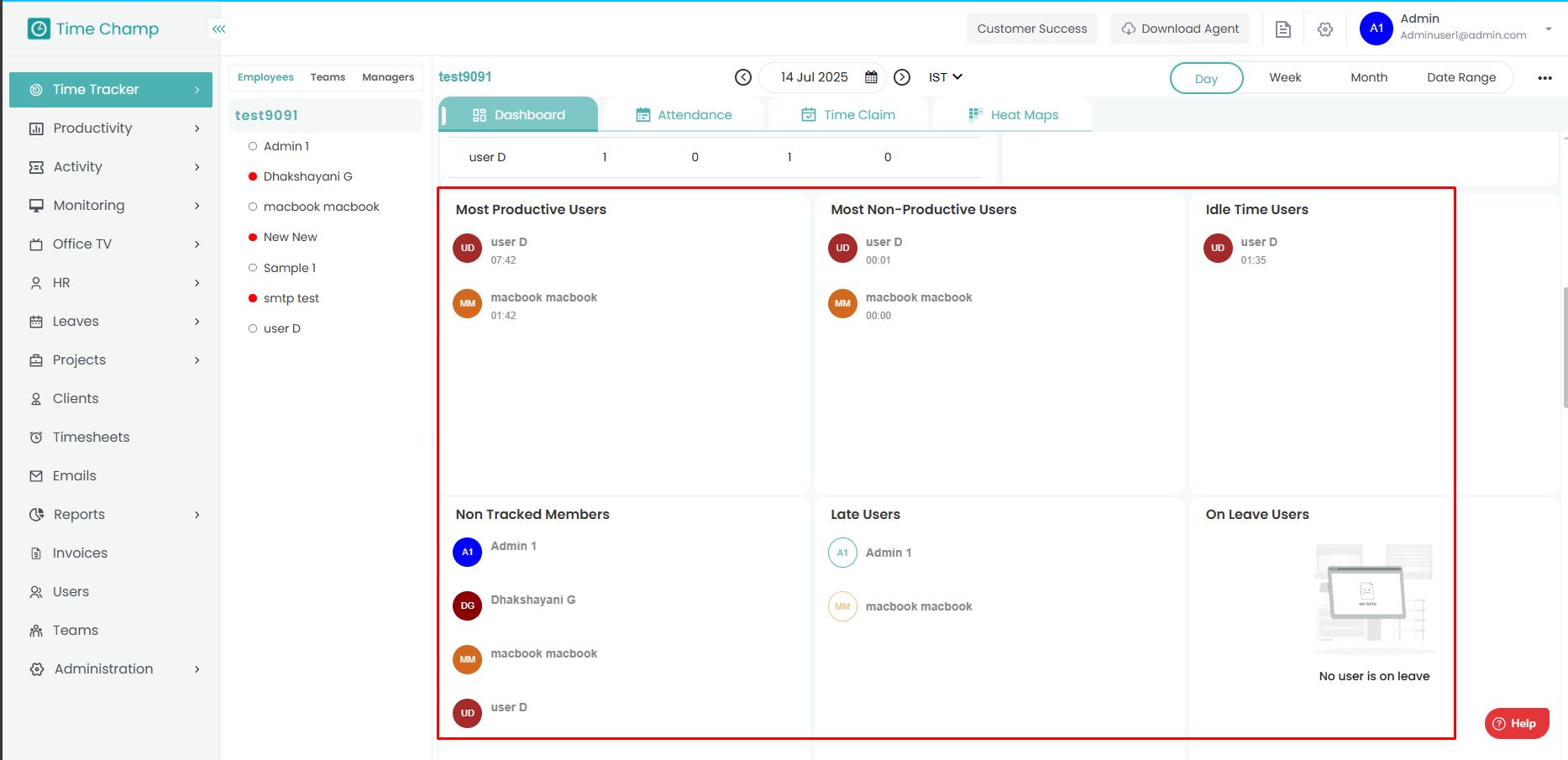Click the test9091 team header in employee list

tap(326, 116)
